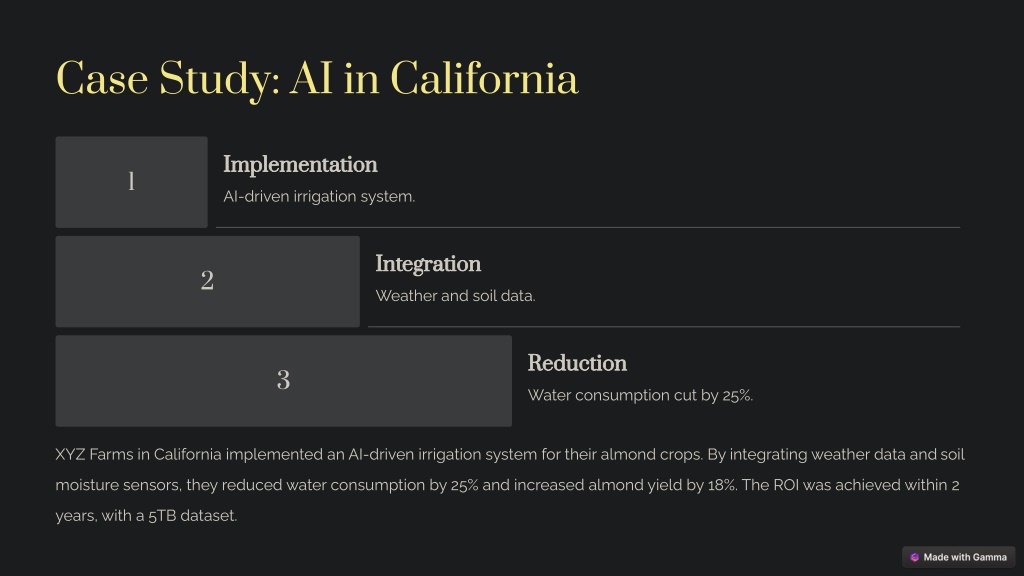Screen dimensions: 1024x576
Task: Click the Reduction heading
Action: click(577, 363)
